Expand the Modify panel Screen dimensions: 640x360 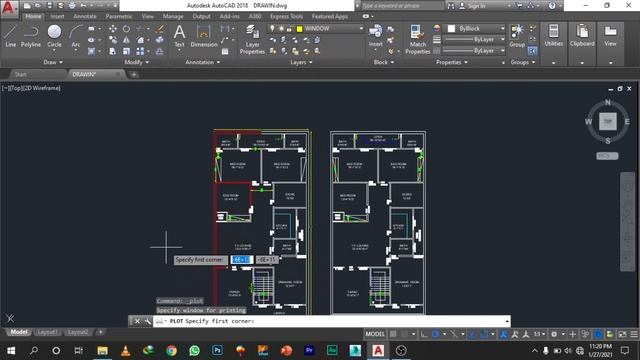click(x=136, y=62)
